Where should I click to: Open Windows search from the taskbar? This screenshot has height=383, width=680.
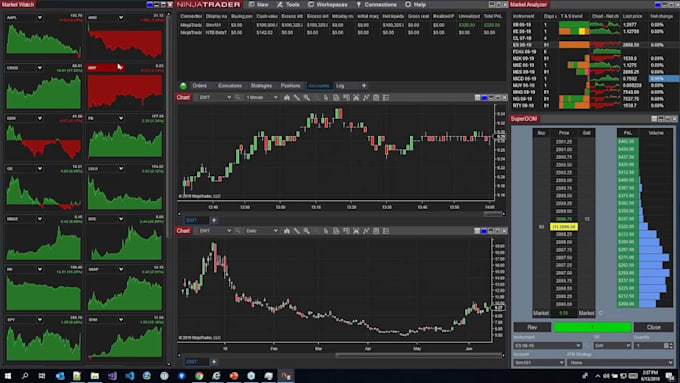click(x=25, y=376)
